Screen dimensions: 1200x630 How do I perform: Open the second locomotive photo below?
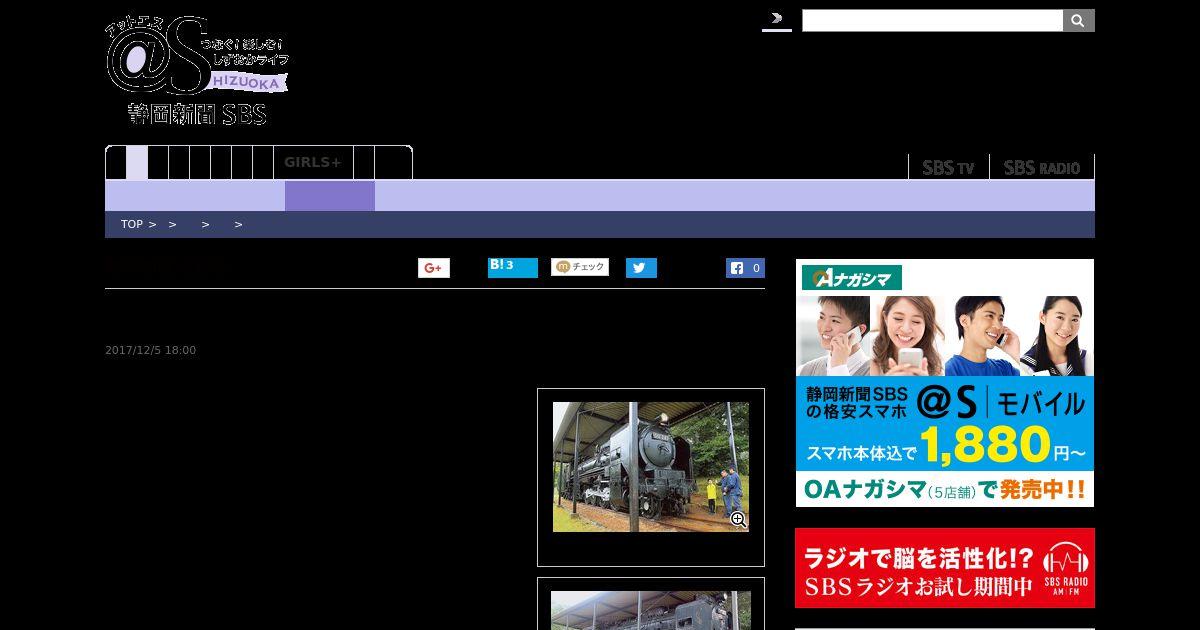point(651,610)
